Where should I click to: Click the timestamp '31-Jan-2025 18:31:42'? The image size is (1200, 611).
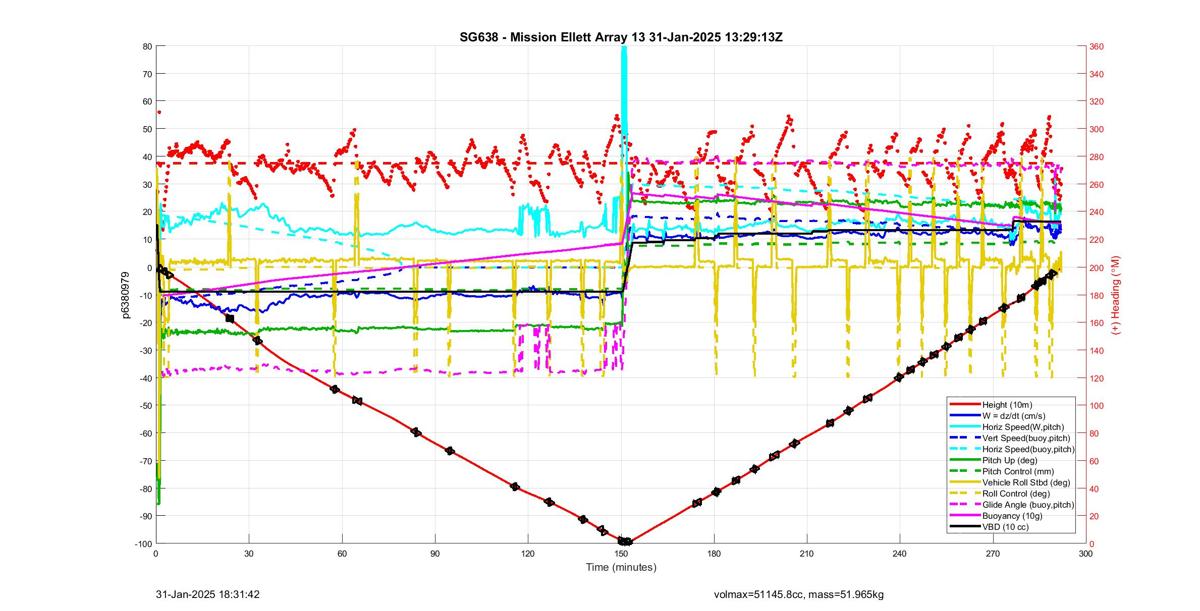208,594
